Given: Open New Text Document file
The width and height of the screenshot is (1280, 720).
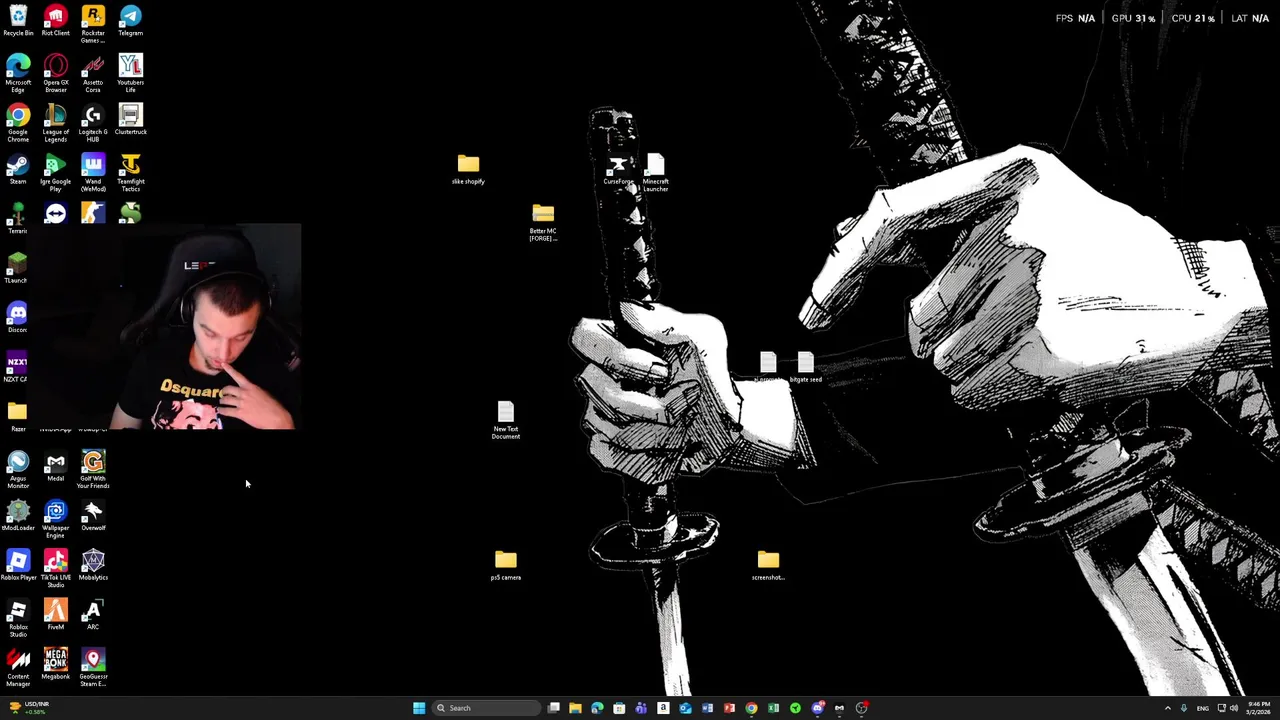Looking at the screenshot, I should pos(505,420).
